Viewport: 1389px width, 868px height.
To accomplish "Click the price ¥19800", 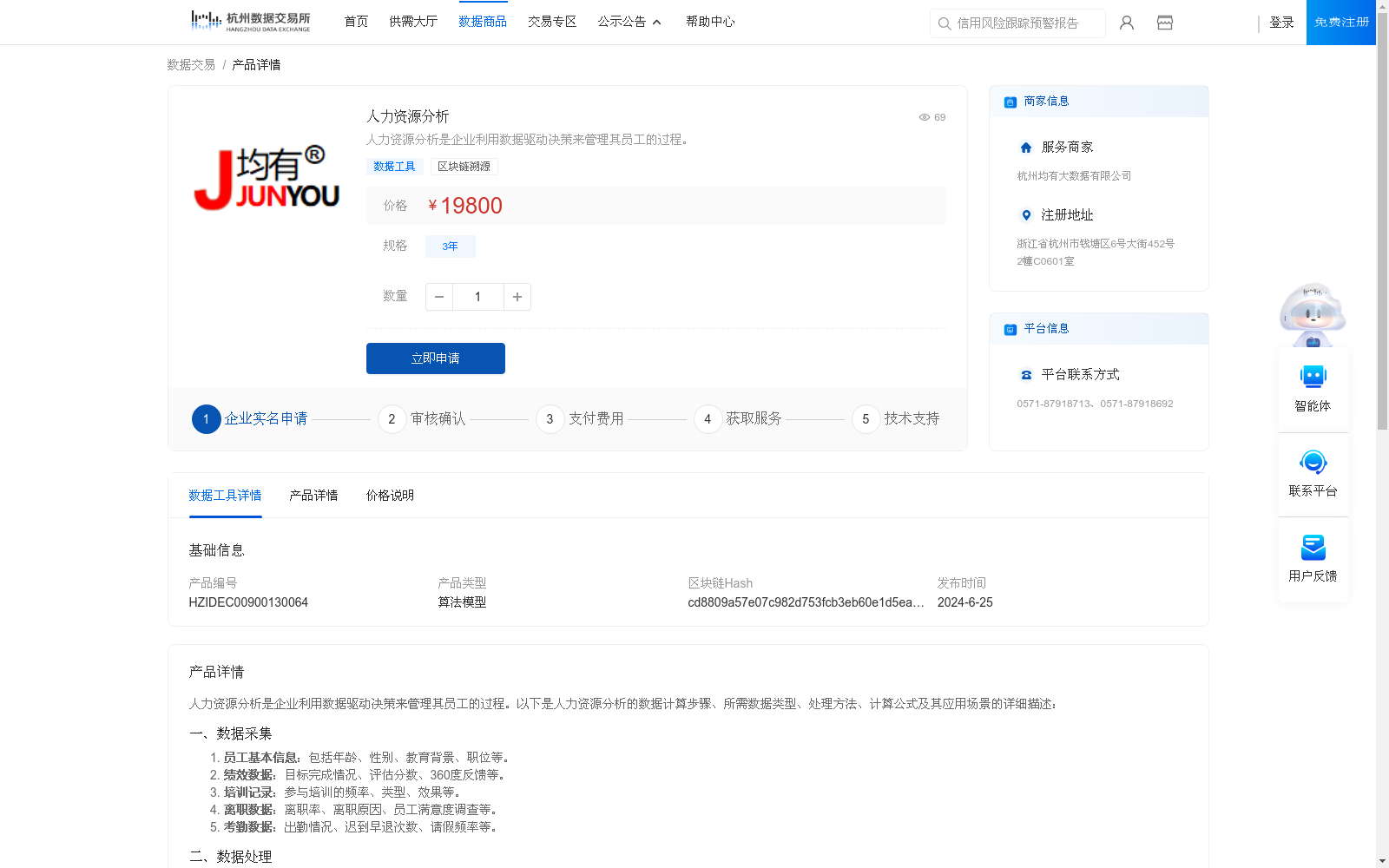I will [465, 206].
